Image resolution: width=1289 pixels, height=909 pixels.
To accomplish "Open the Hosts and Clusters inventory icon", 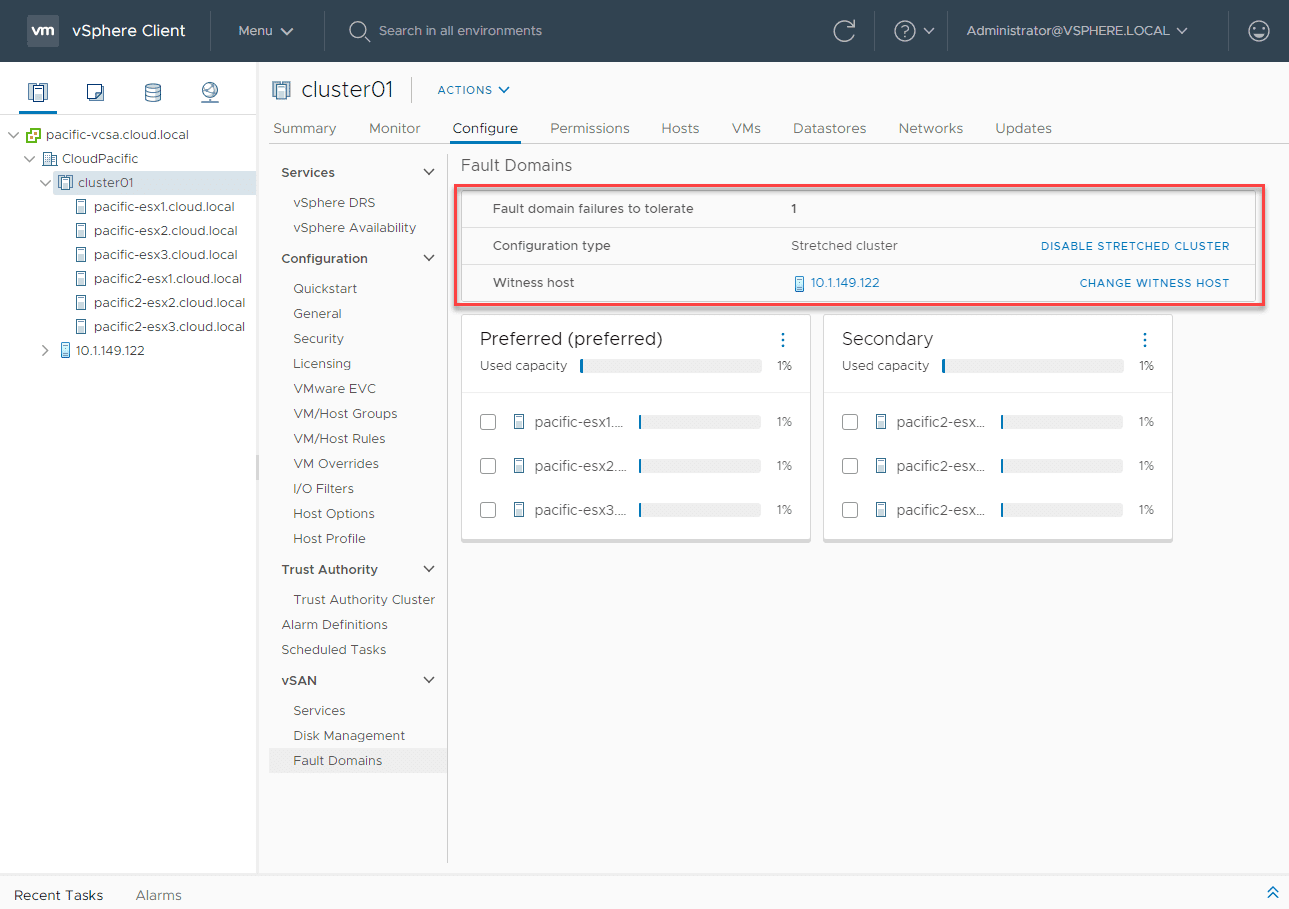I will (37, 91).
